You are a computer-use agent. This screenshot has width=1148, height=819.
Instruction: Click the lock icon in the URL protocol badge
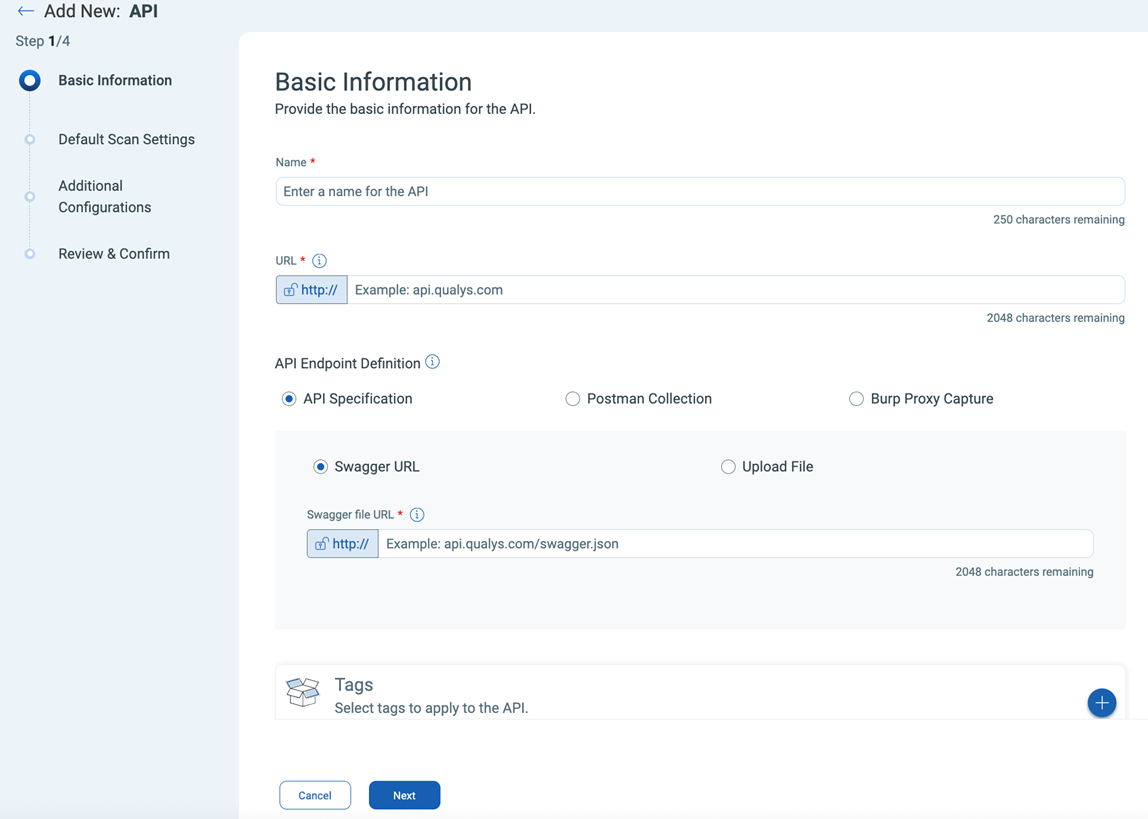click(x=291, y=290)
